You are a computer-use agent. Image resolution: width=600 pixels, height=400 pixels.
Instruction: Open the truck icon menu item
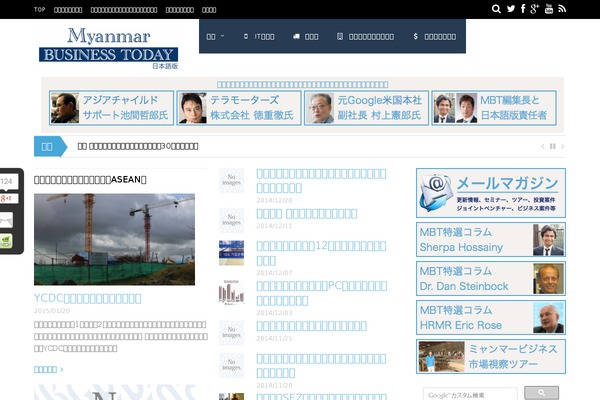point(305,37)
